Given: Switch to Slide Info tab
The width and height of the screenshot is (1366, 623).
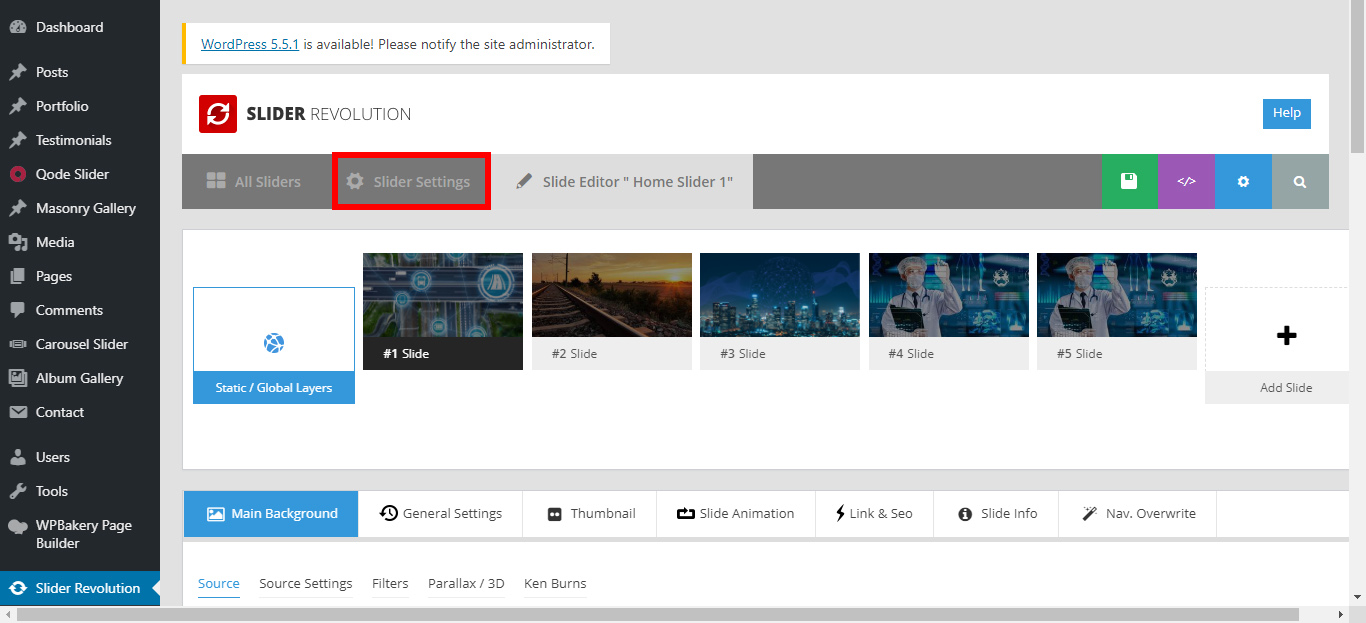Looking at the screenshot, I should tap(996, 514).
